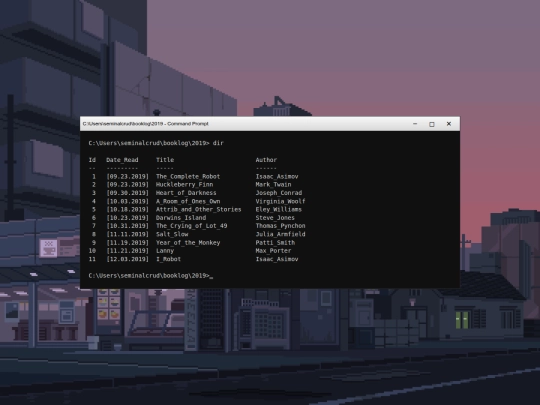The image size is (540, 405).
Task: Click the date '[10.31.2019]'
Action: click(x=127, y=226)
